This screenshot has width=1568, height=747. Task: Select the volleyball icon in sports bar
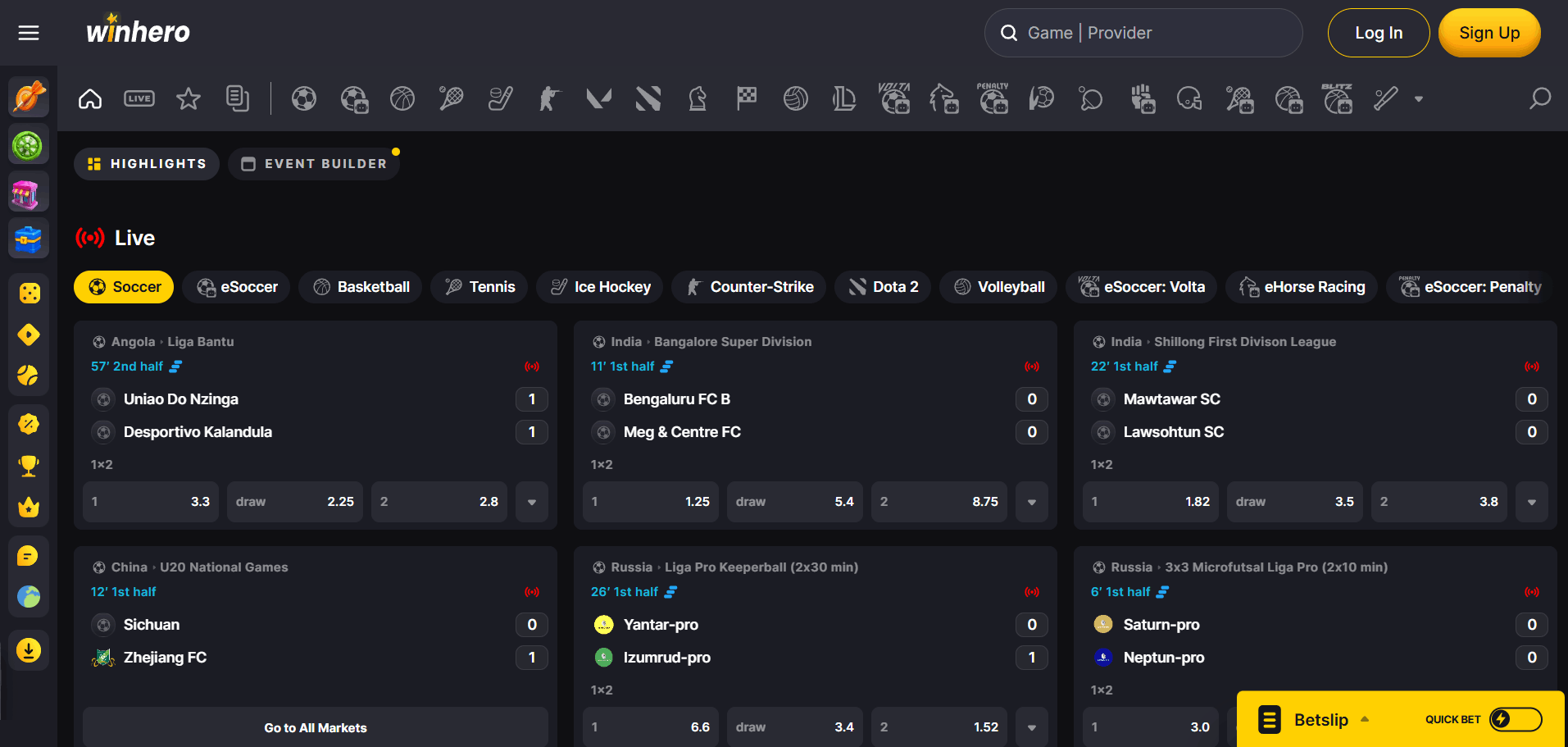pyautogui.click(x=796, y=99)
